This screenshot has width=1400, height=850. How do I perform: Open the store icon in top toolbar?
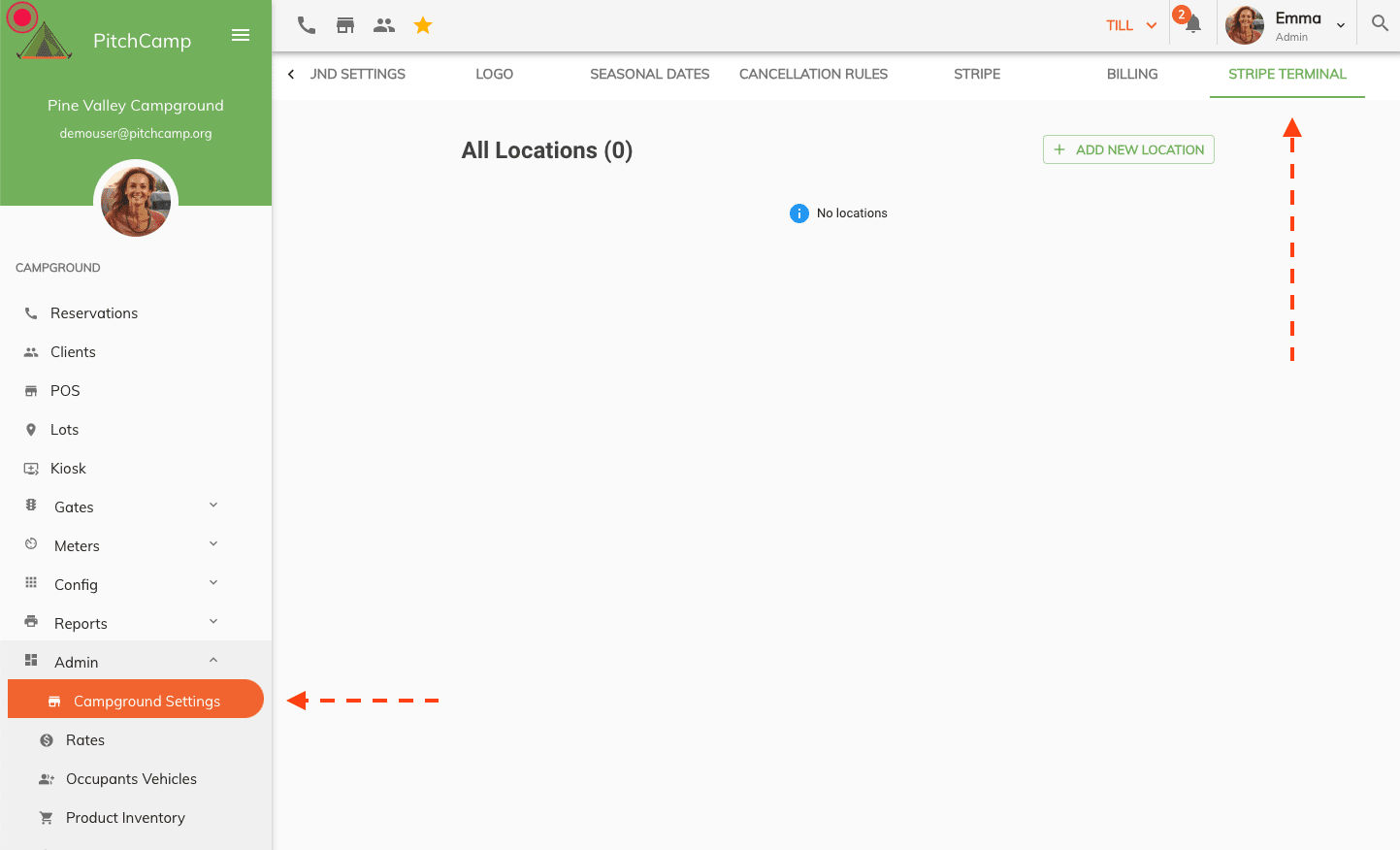point(345,25)
